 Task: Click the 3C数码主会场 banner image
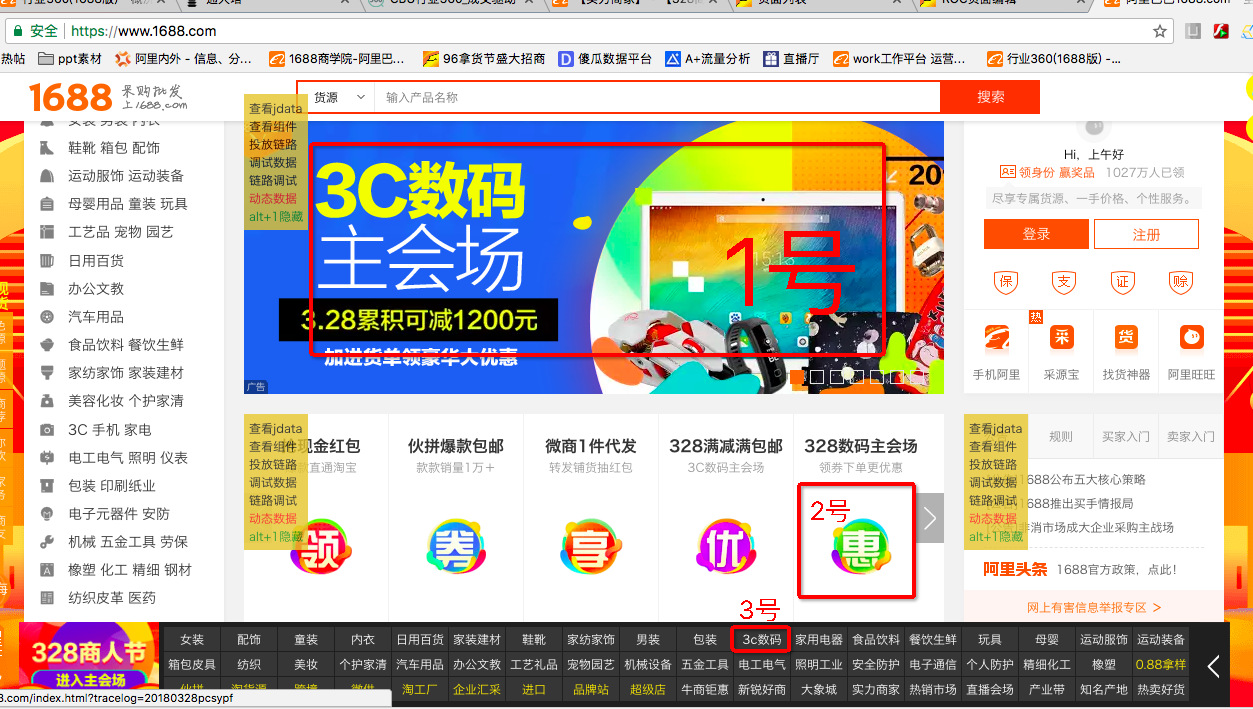[x=594, y=258]
